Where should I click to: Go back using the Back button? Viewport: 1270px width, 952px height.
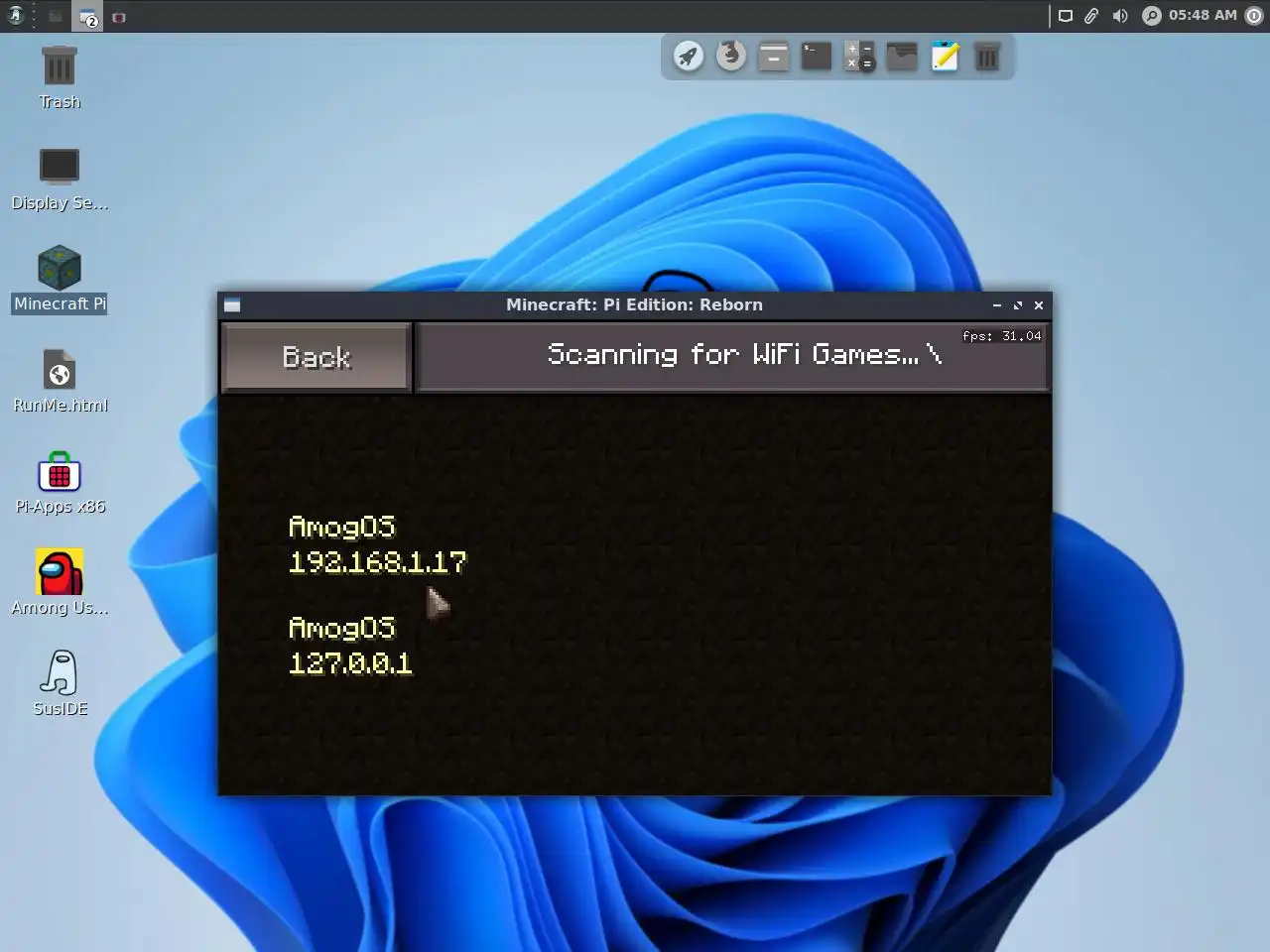[x=316, y=357]
